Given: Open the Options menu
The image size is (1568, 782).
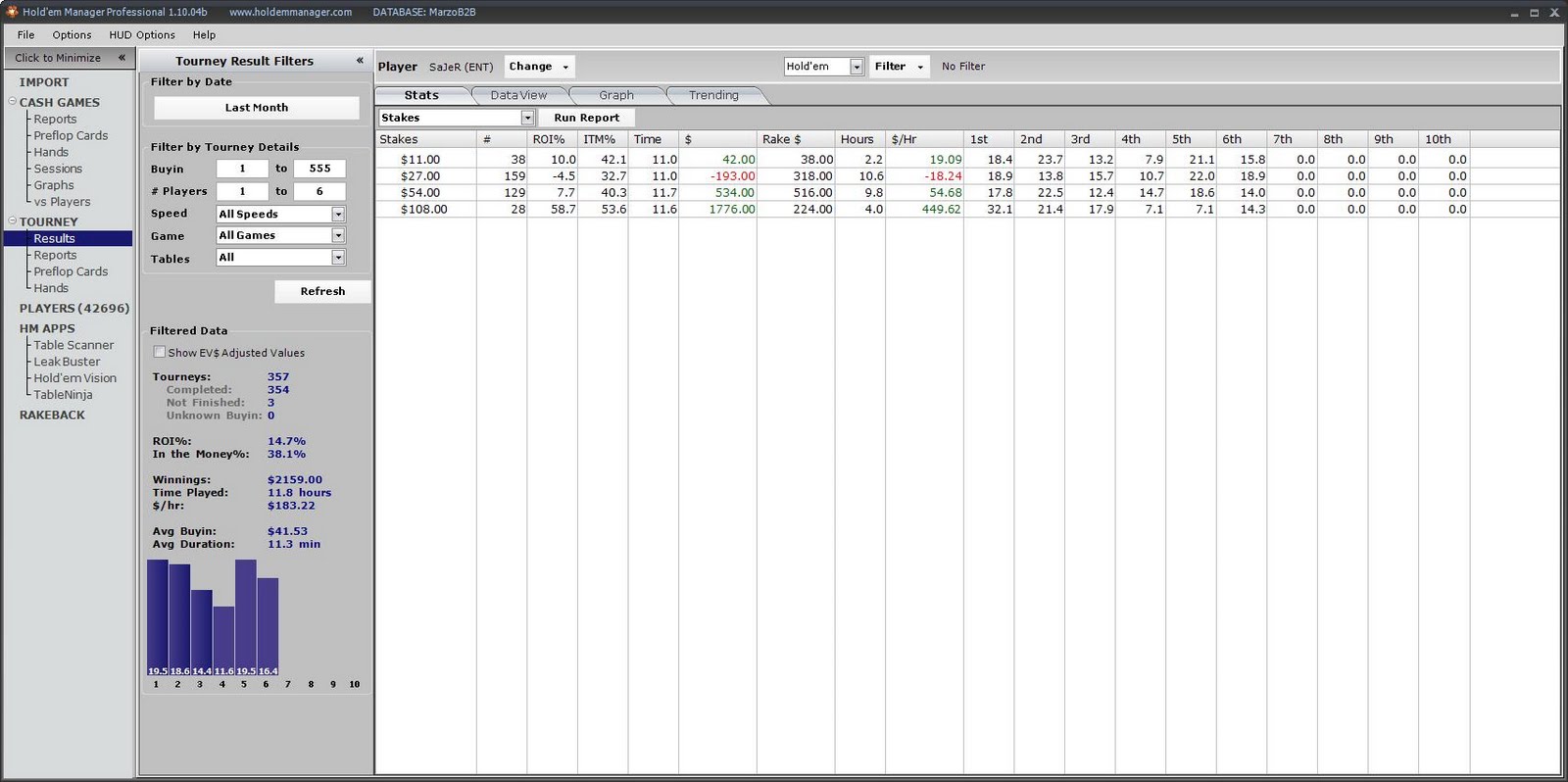Looking at the screenshot, I should tap(72, 34).
